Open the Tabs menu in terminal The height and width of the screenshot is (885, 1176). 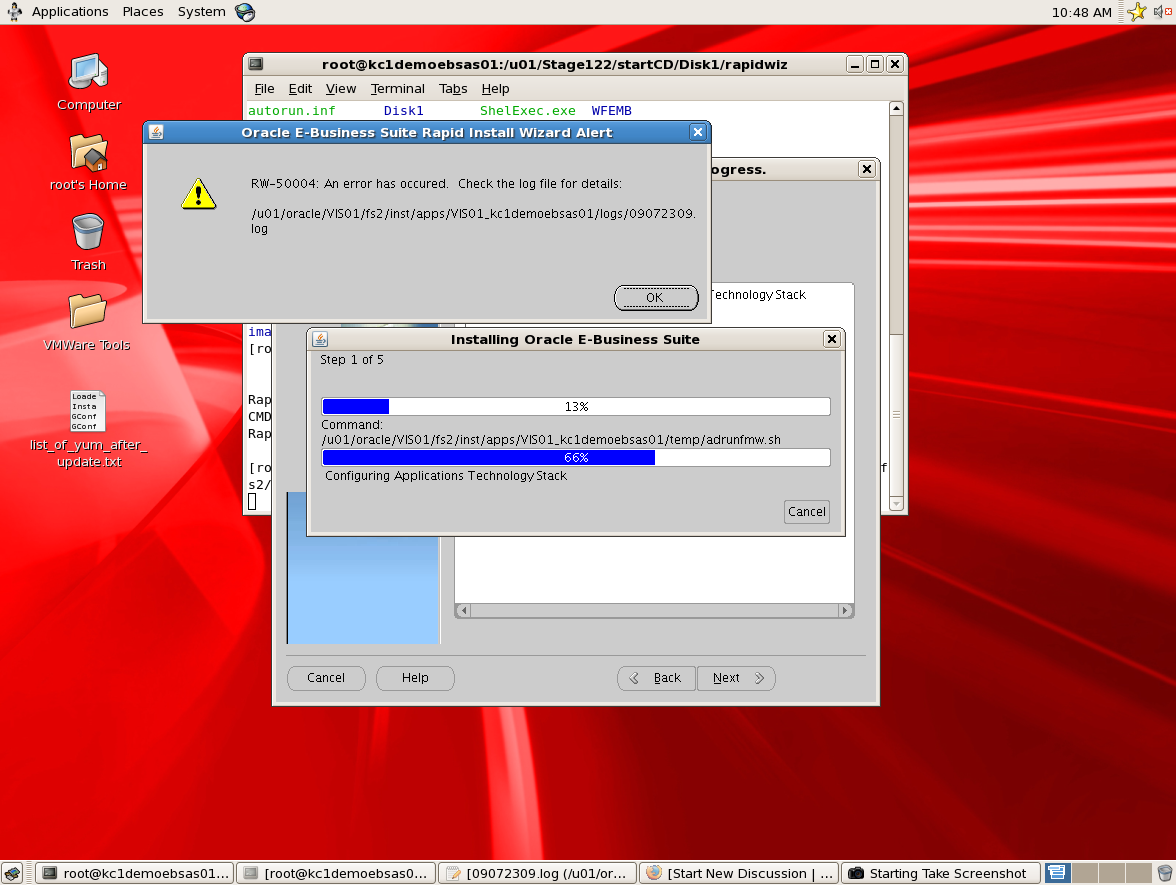pyautogui.click(x=453, y=88)
